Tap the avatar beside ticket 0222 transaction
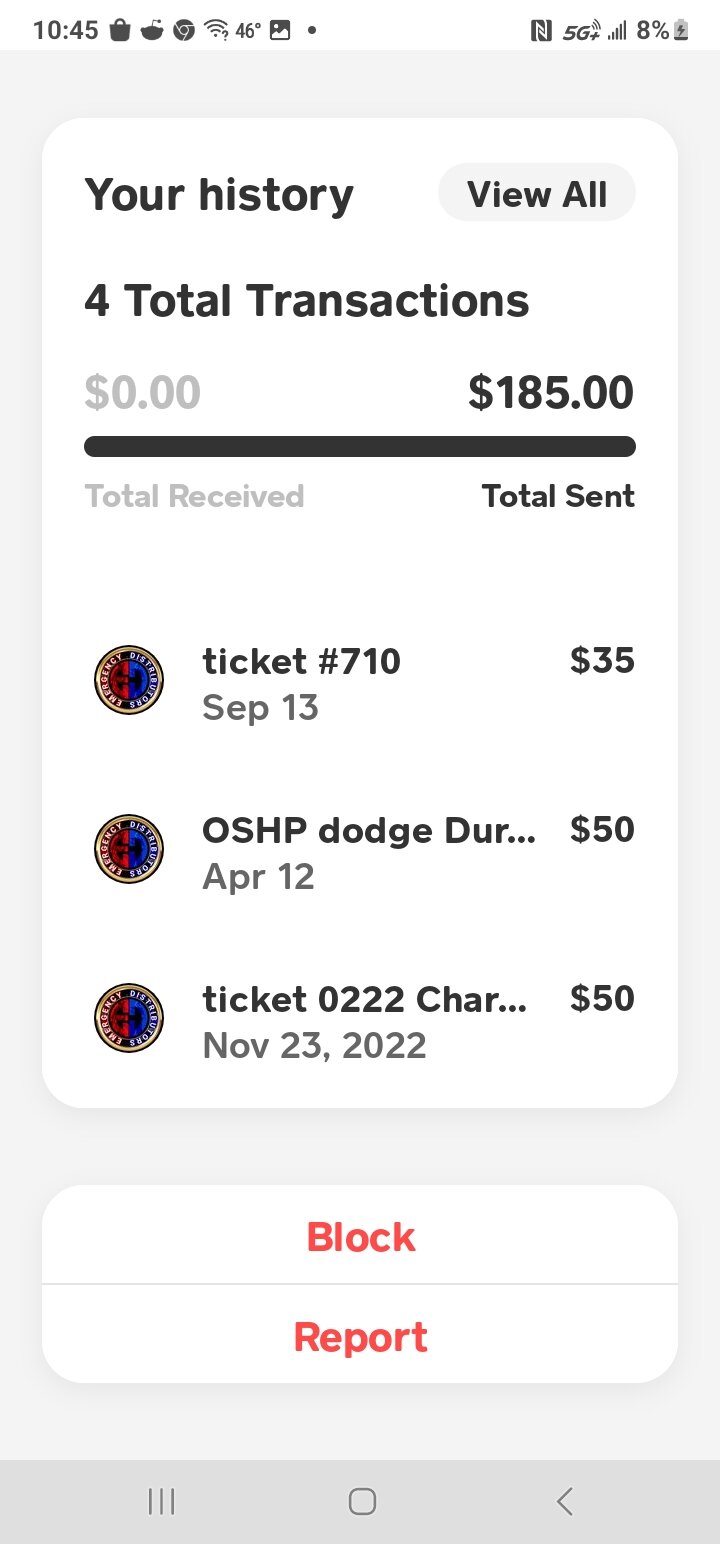 point(129,1018)
